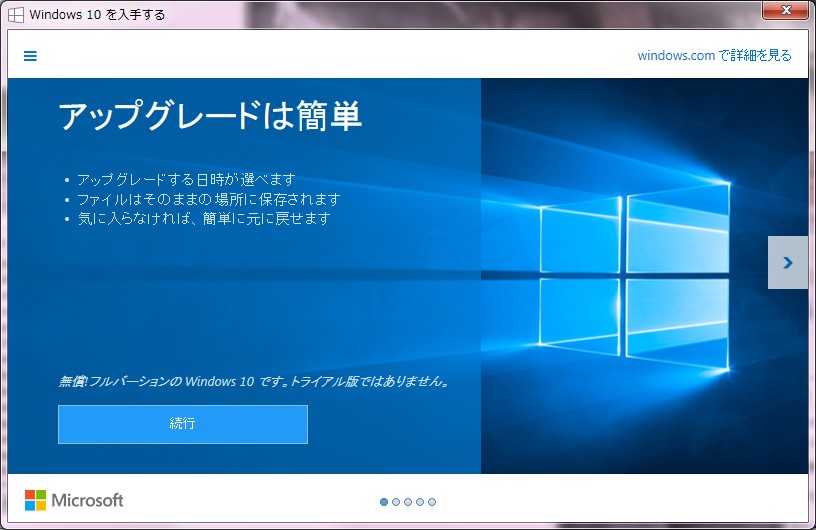The height and width of the screenshot is (530, 816).
Task: Click bullet ファイルはそのままの場所に保存されます
Action: click(x=209, y=199)
